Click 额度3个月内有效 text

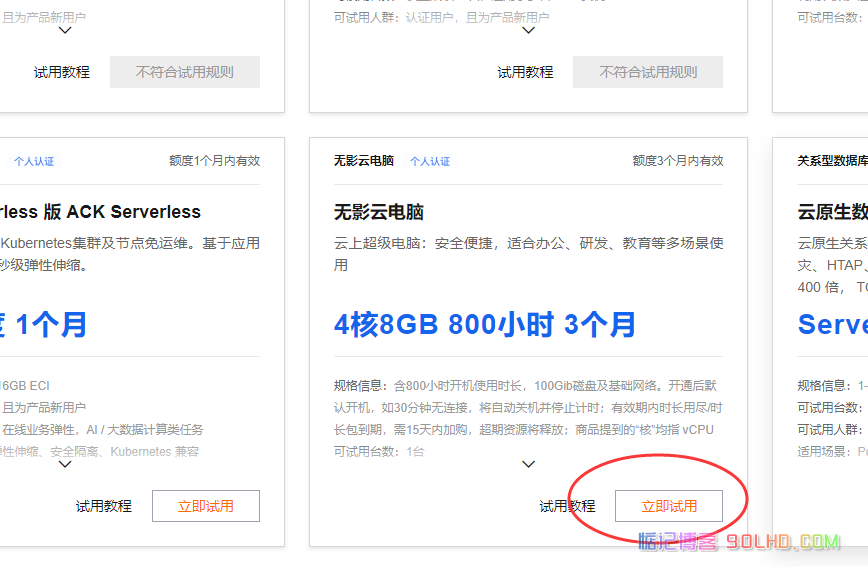[x=678, y=161]
